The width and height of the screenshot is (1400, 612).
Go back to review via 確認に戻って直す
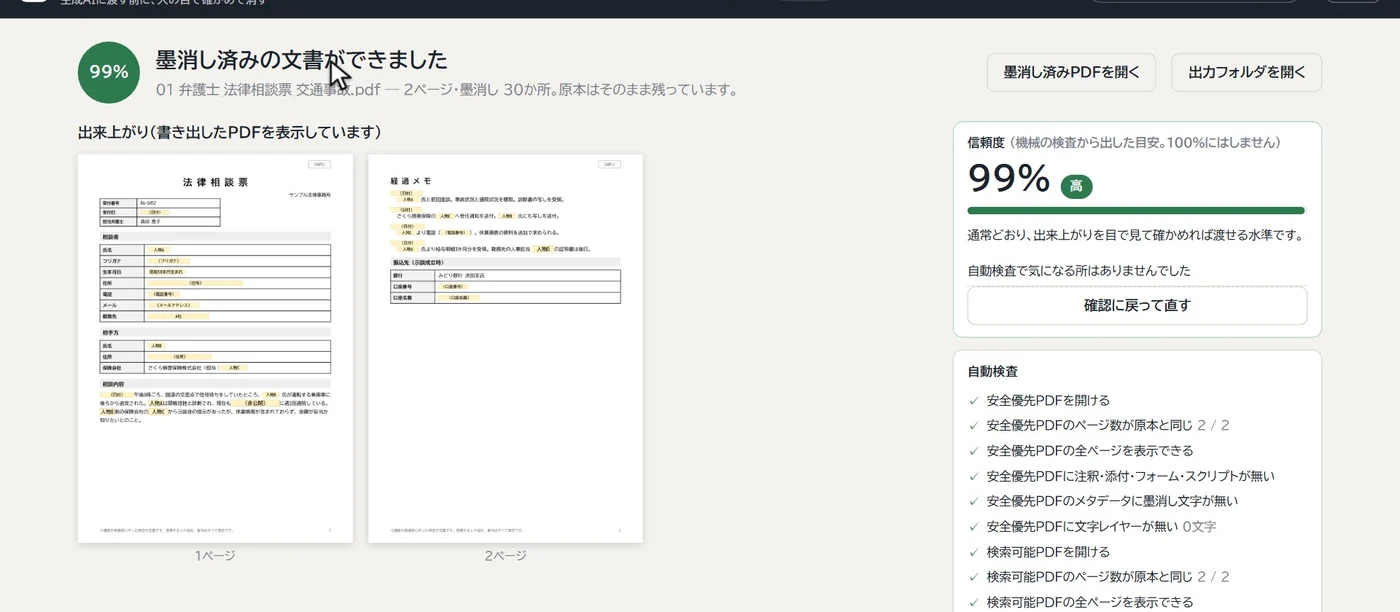click(1137, 305)
